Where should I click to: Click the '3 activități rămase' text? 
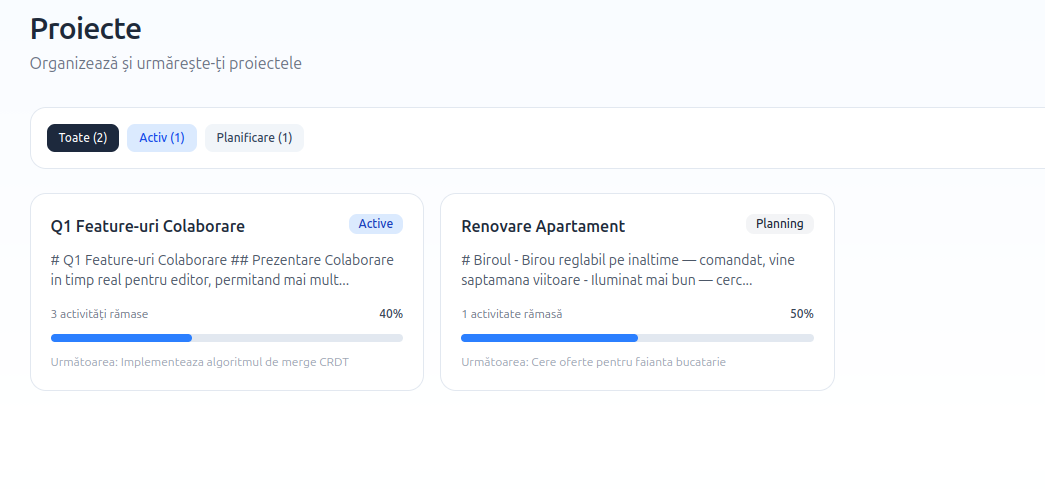pos(99,314)
